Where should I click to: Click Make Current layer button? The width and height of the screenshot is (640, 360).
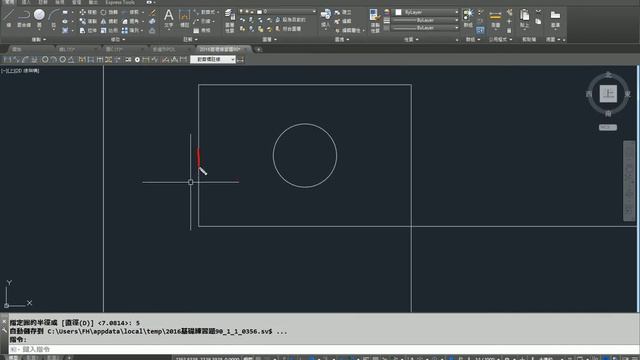coord(290,20)
